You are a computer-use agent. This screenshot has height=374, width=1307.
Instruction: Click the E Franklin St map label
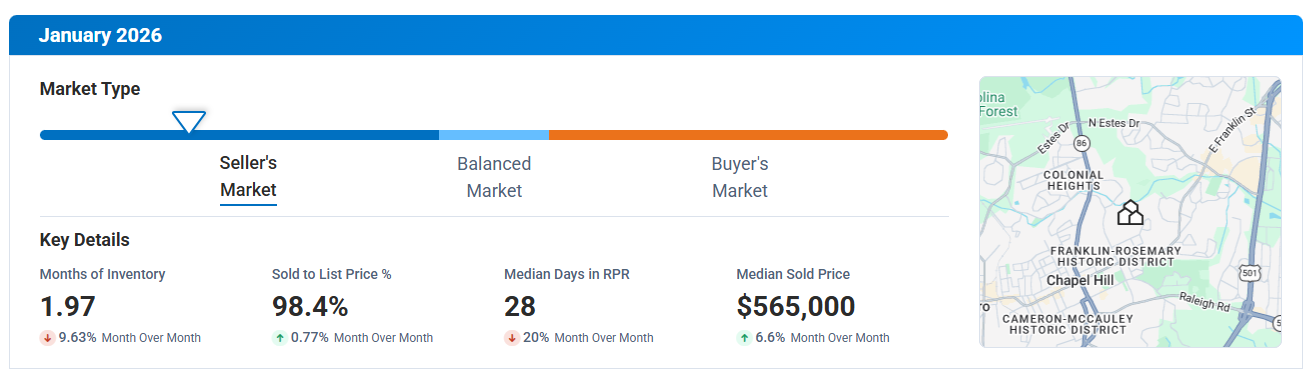coord(1231,131)
